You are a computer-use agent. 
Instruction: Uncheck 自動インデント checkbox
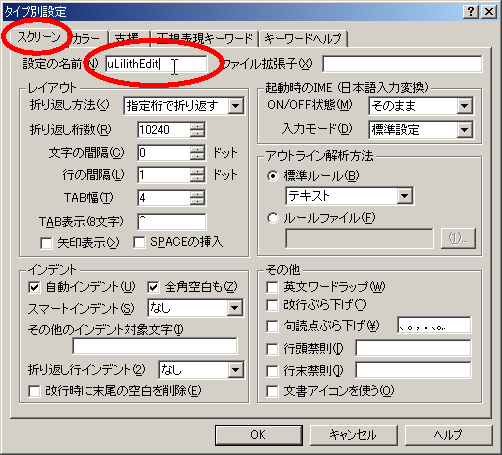34,287
